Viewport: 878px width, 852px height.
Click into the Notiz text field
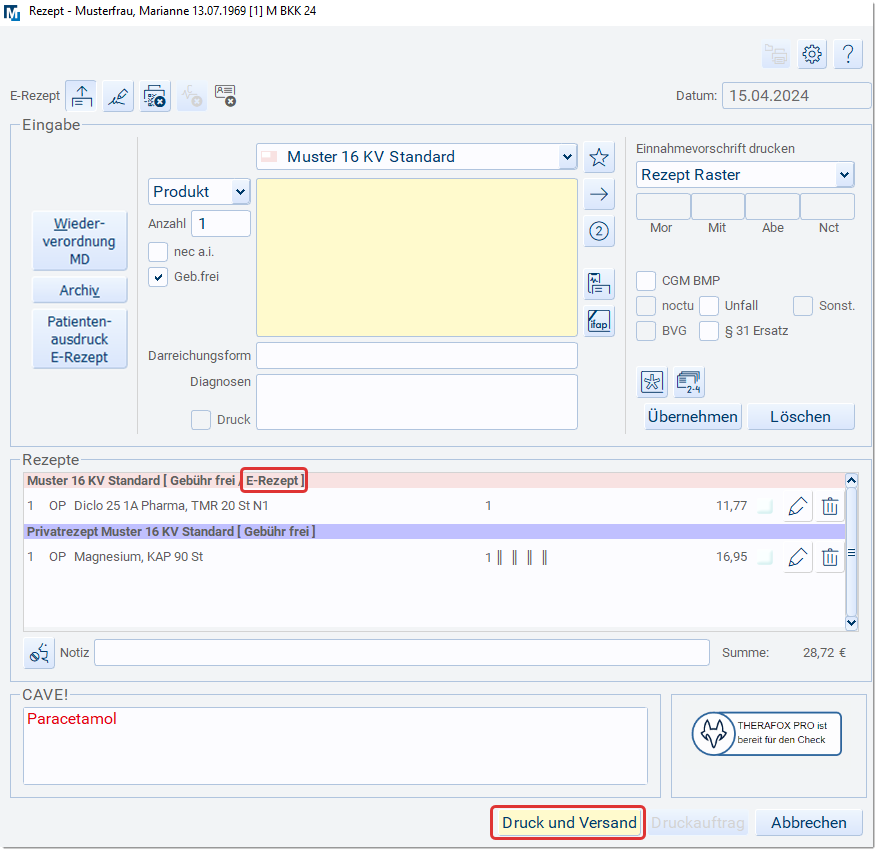pos(401,653)
